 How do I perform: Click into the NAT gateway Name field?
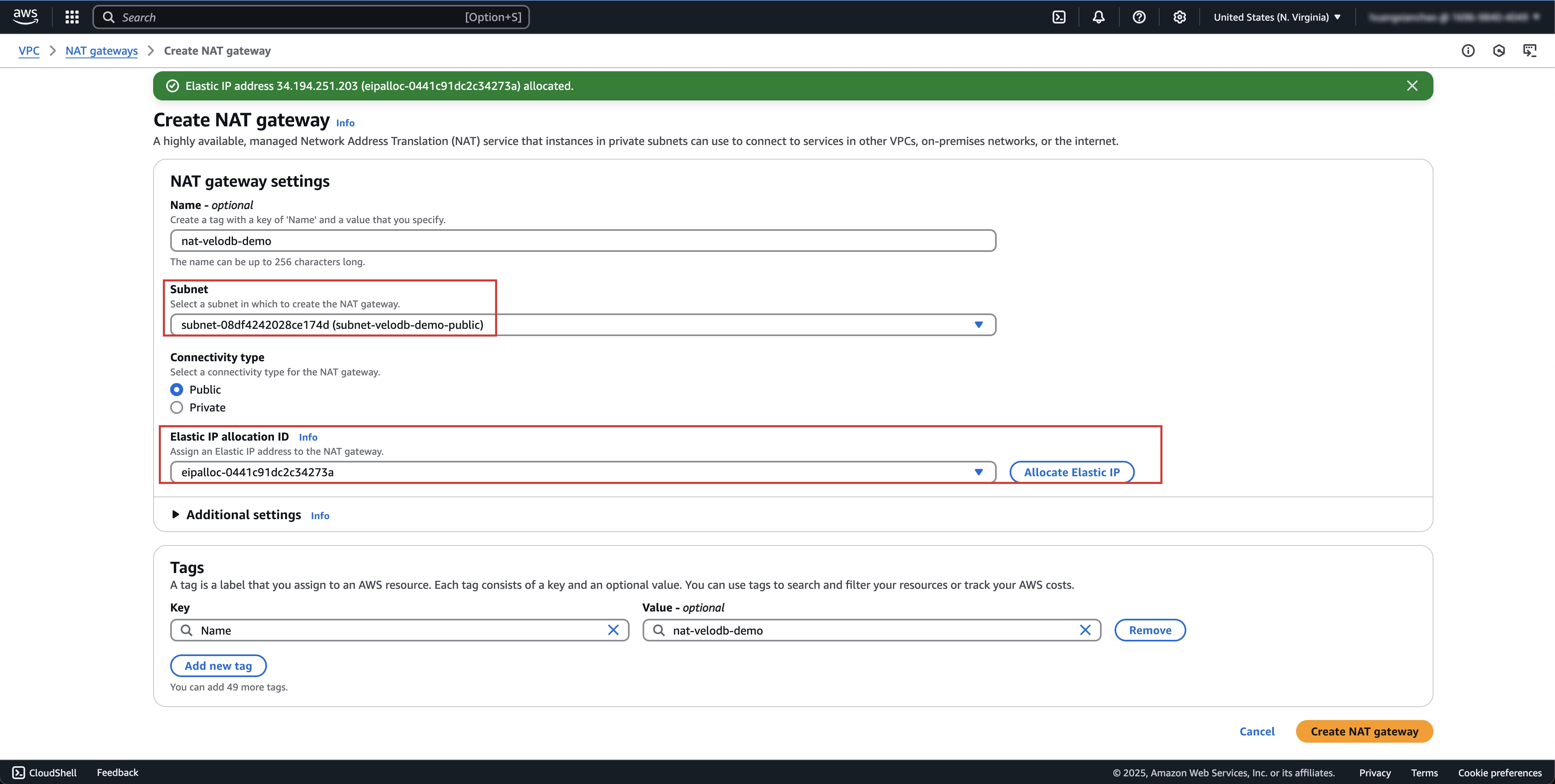click(x=583, y=241)
